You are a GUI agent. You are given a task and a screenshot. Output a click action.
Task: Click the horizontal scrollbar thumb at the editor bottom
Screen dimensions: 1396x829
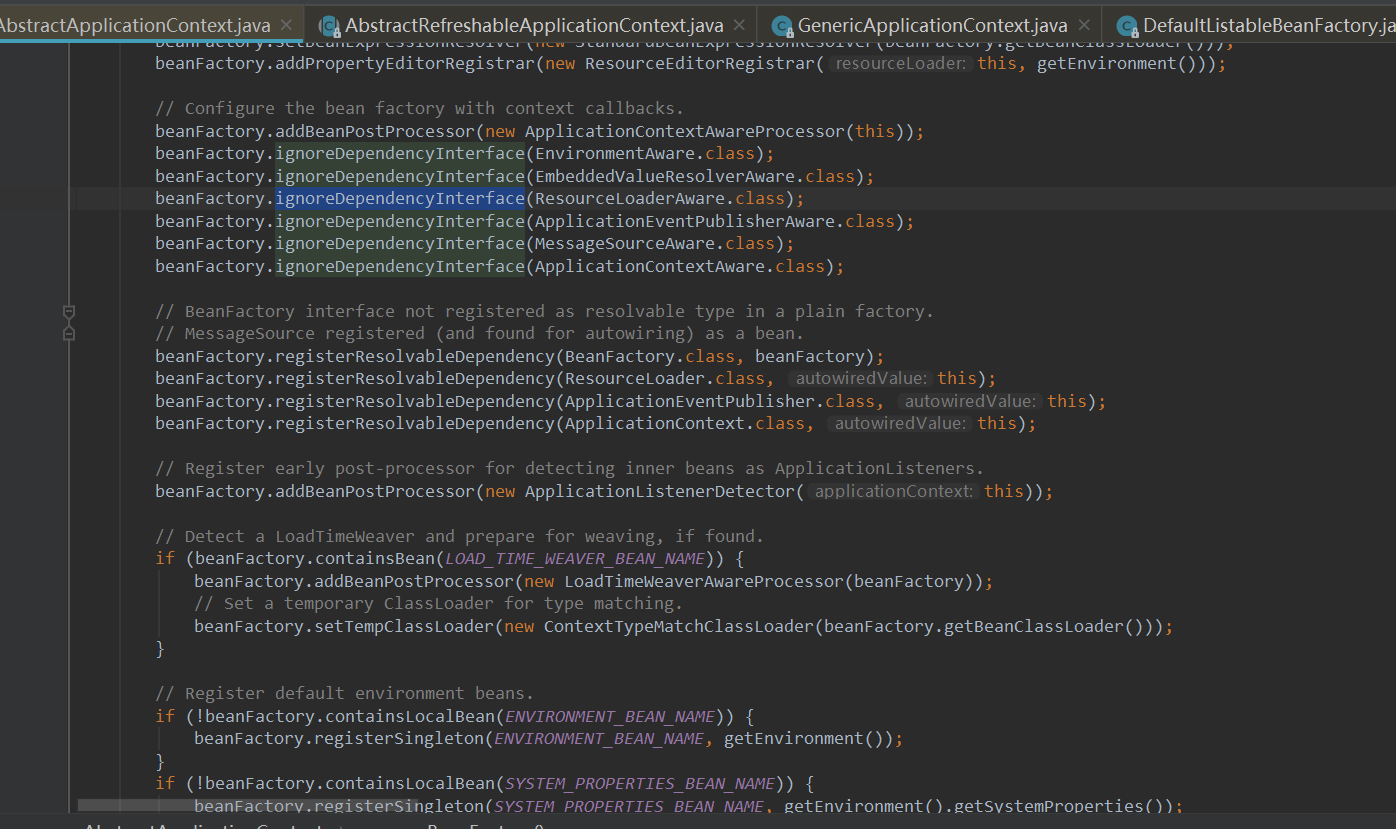tap(247, 805)
